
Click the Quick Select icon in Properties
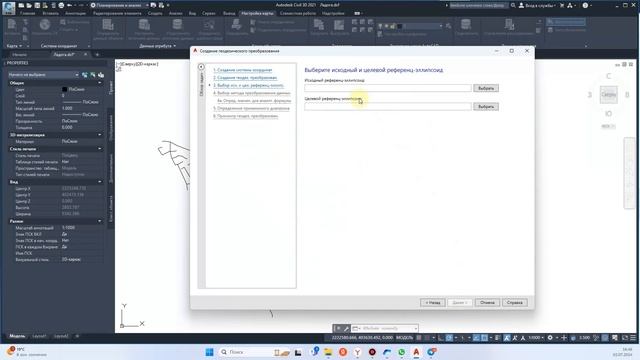pos(101,75)
